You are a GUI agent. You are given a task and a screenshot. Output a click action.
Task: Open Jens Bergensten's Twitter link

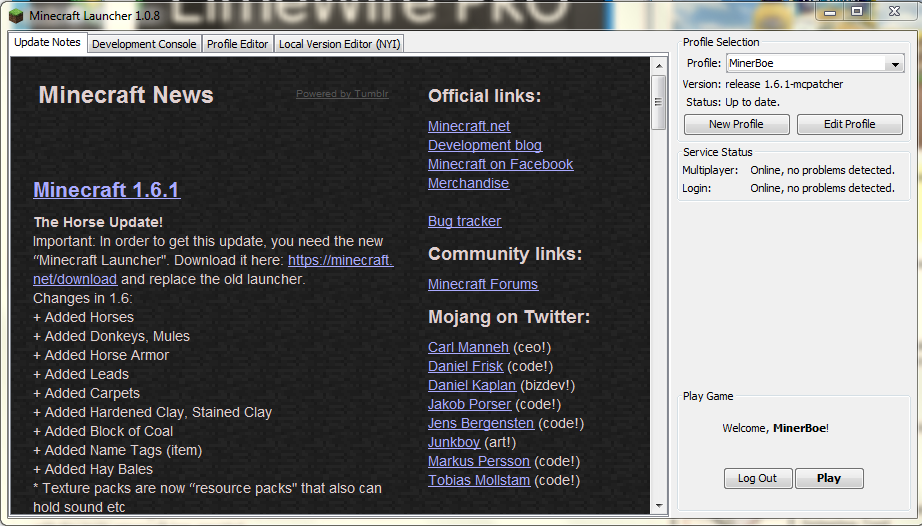coord(480,423)
